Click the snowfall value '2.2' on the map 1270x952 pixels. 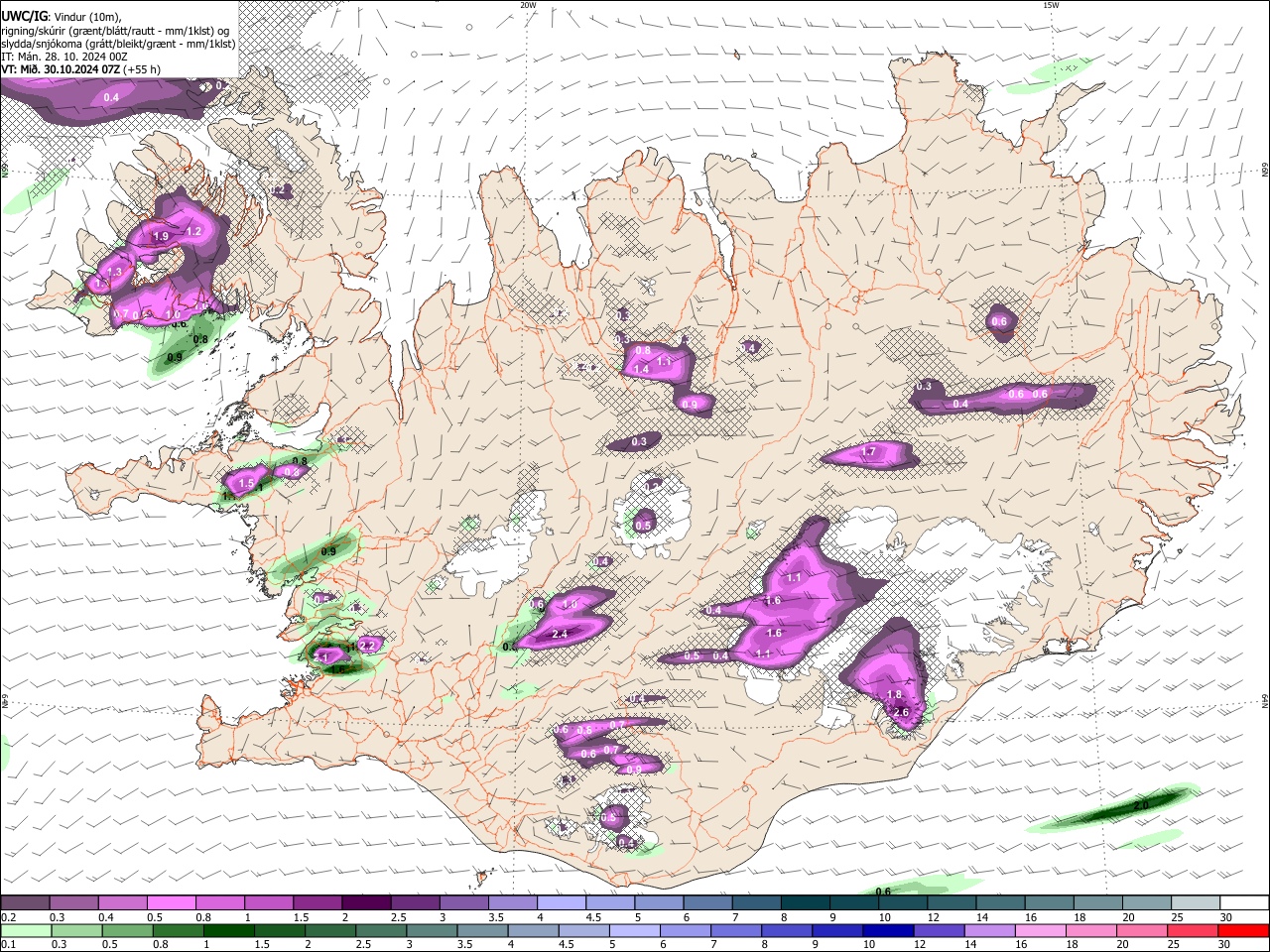click(366, 645)
